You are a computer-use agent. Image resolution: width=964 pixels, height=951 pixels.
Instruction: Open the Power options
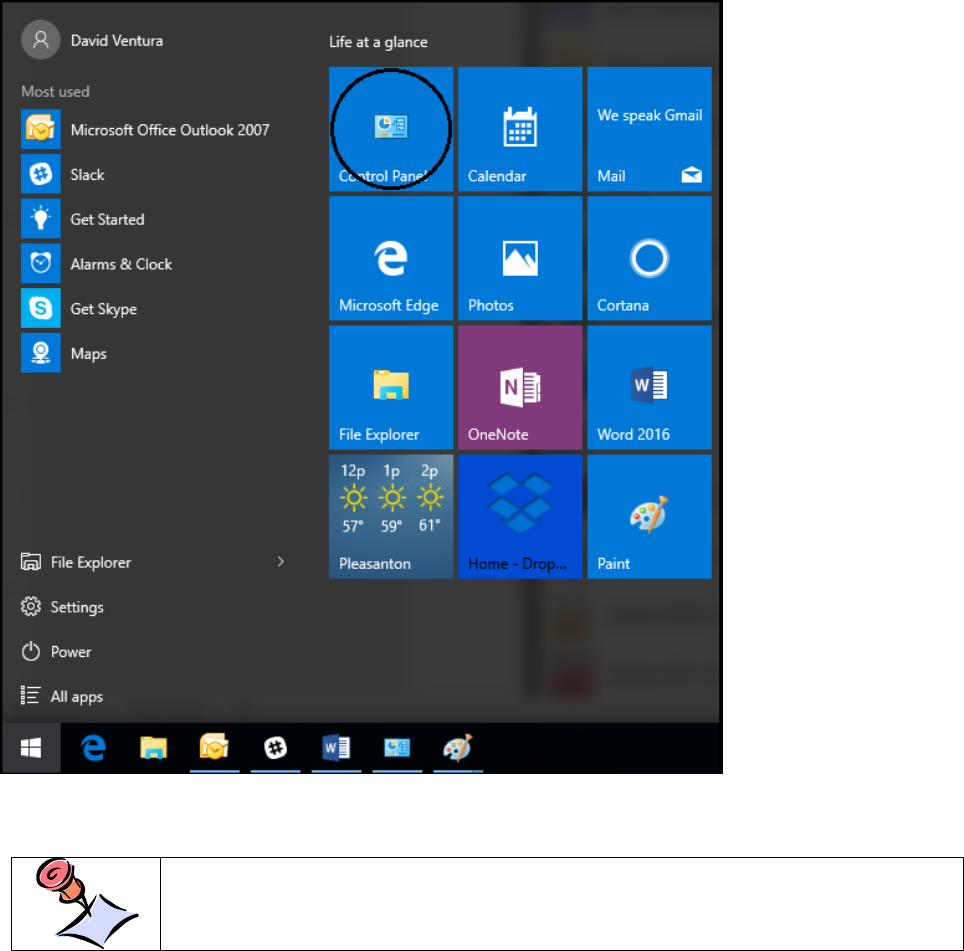click(x=56, y=652)
